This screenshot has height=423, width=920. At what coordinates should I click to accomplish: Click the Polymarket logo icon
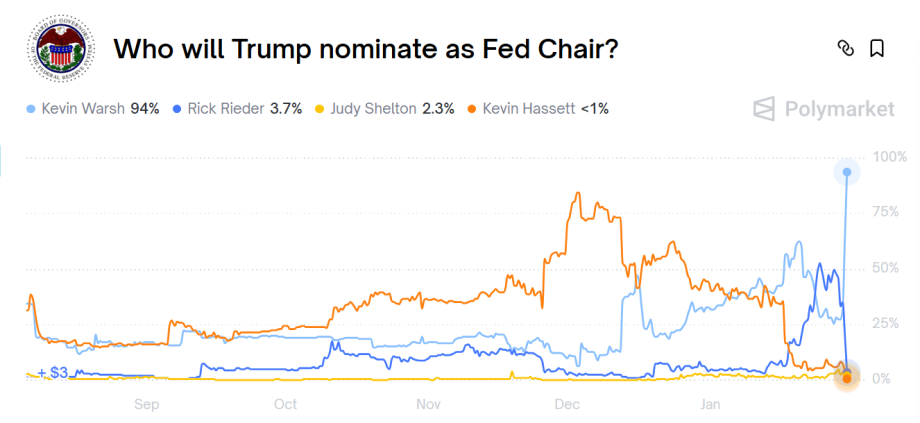point(765,109)
